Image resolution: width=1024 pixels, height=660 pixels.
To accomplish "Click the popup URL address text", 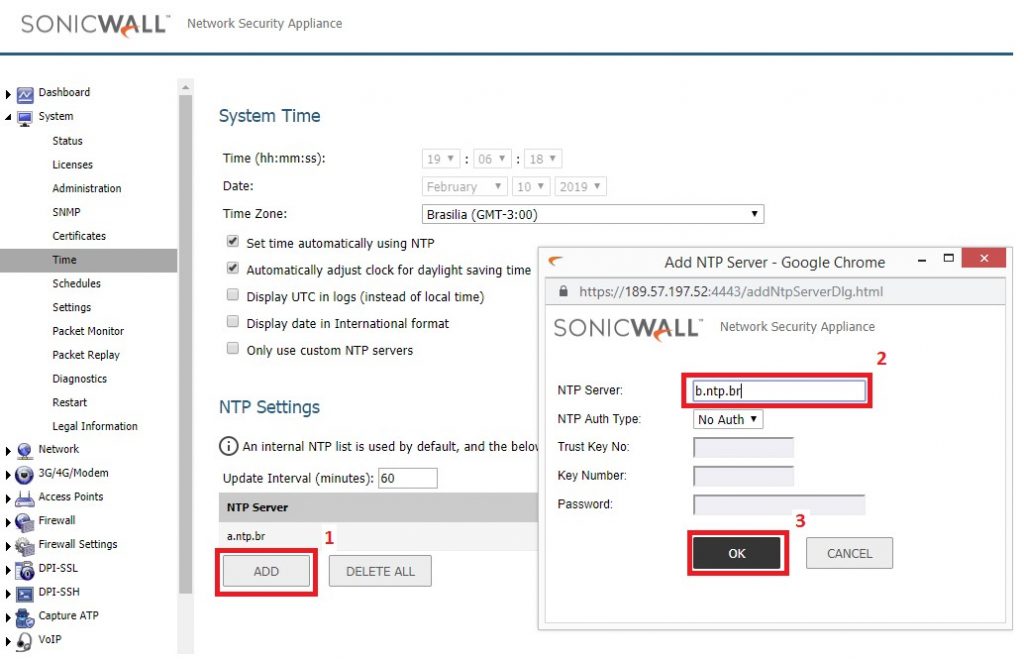I will pos(731,292).
